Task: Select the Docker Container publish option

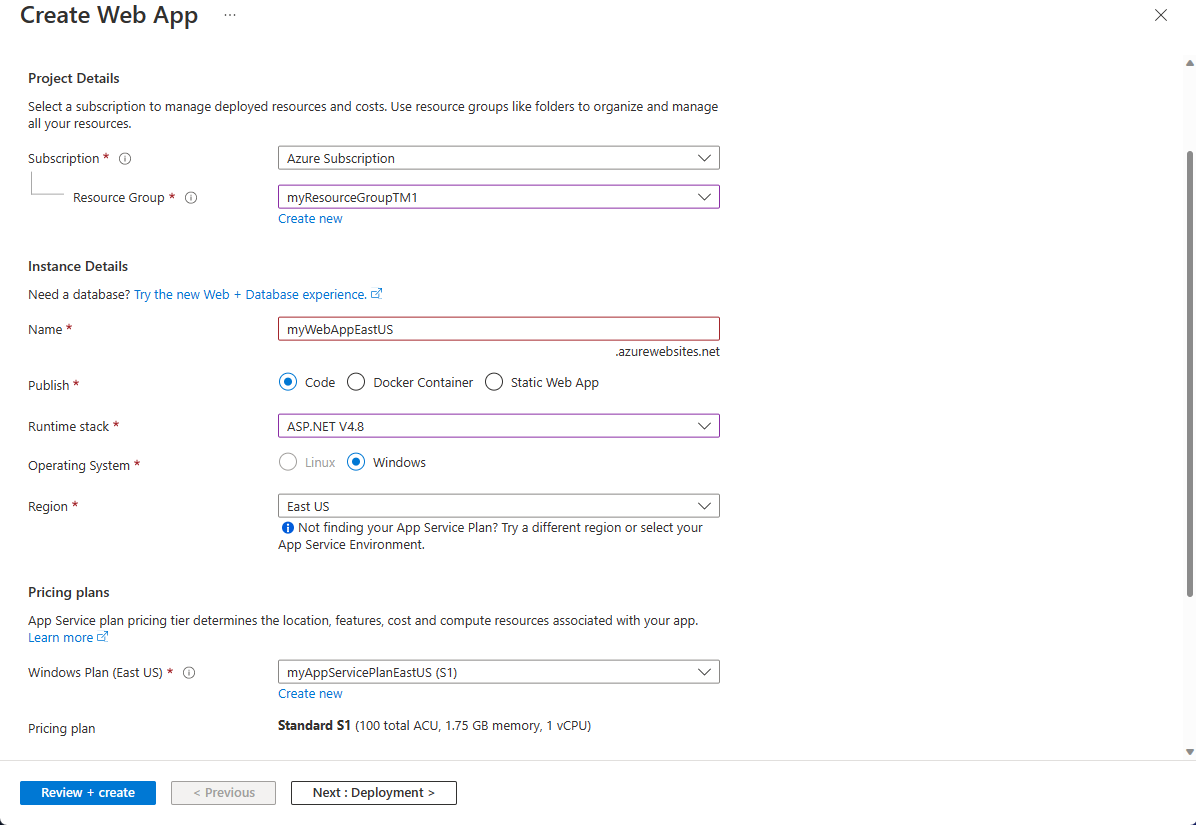Action: [355, 381]
